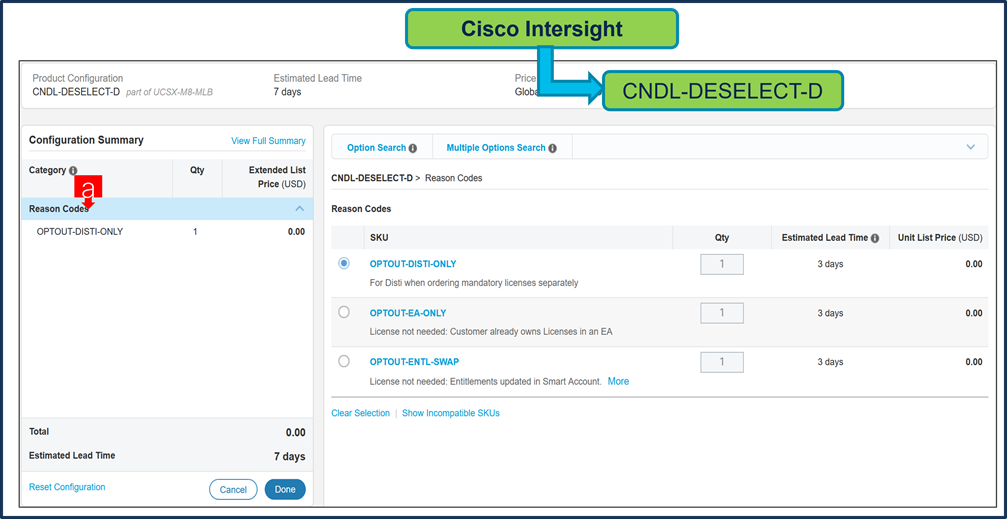Viewport: 1007px width, 519px height.
Task: Click quantity field for OPTOUT-ENTL-SWAP
Action: click(722, 362)
